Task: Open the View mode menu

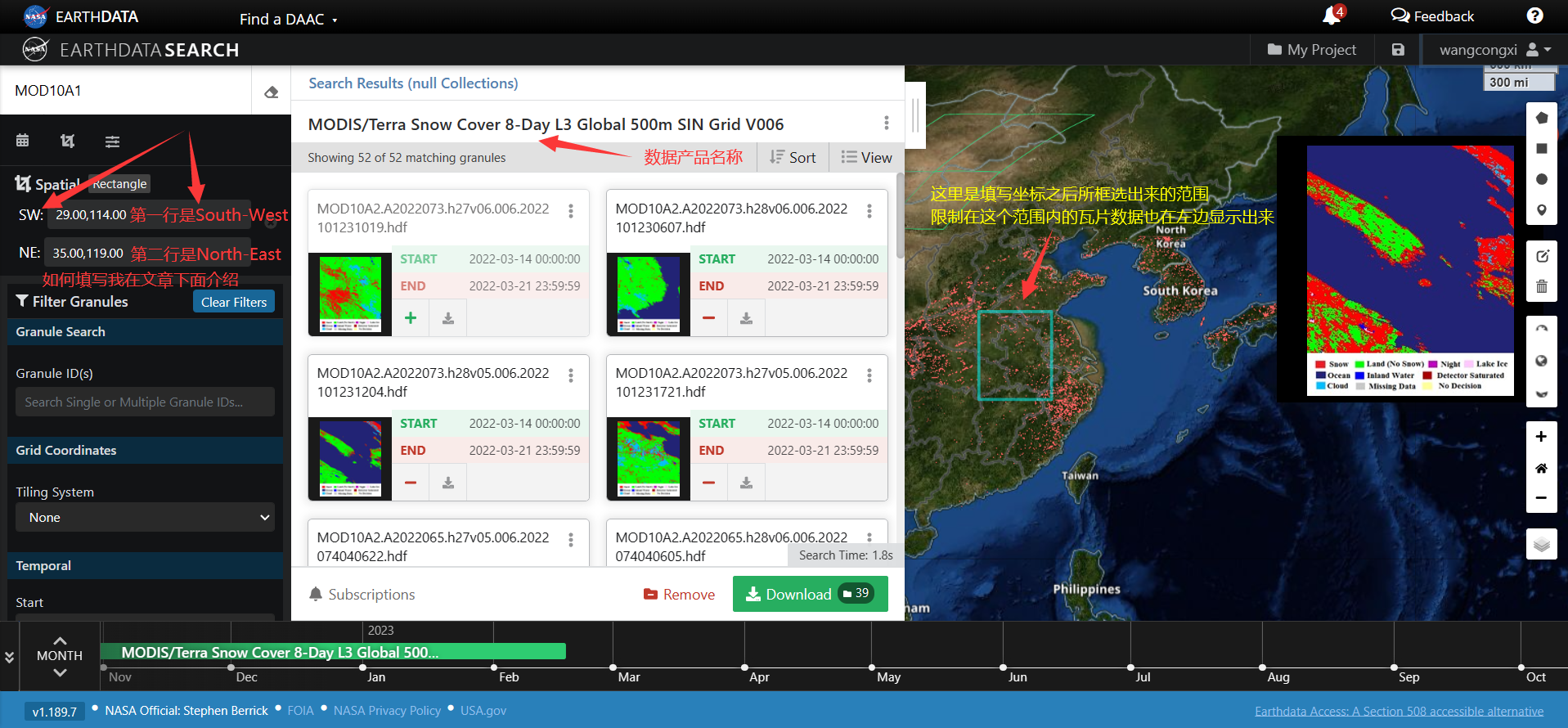Action: [x=866, y=157]
